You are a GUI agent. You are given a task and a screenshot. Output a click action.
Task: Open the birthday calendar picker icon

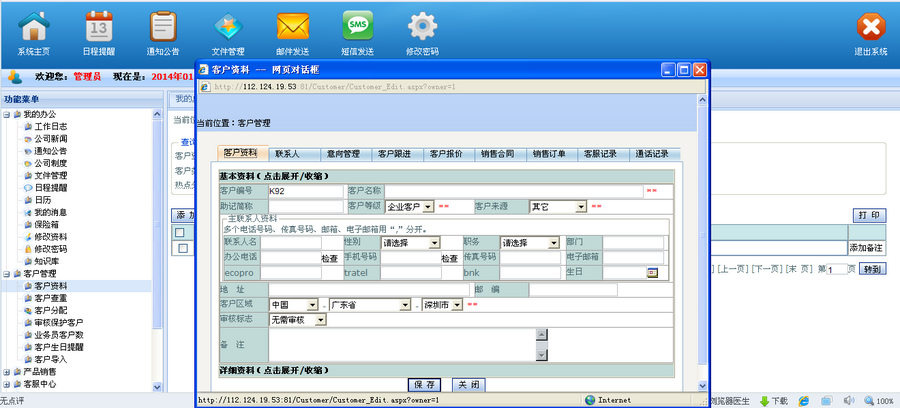pos(652,273)
